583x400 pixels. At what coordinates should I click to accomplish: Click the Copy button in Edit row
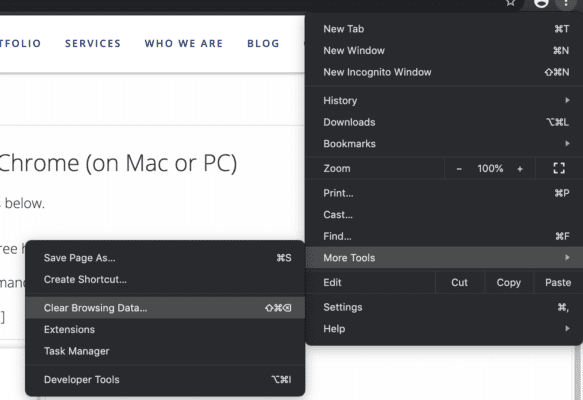click(x=509, y=283)
